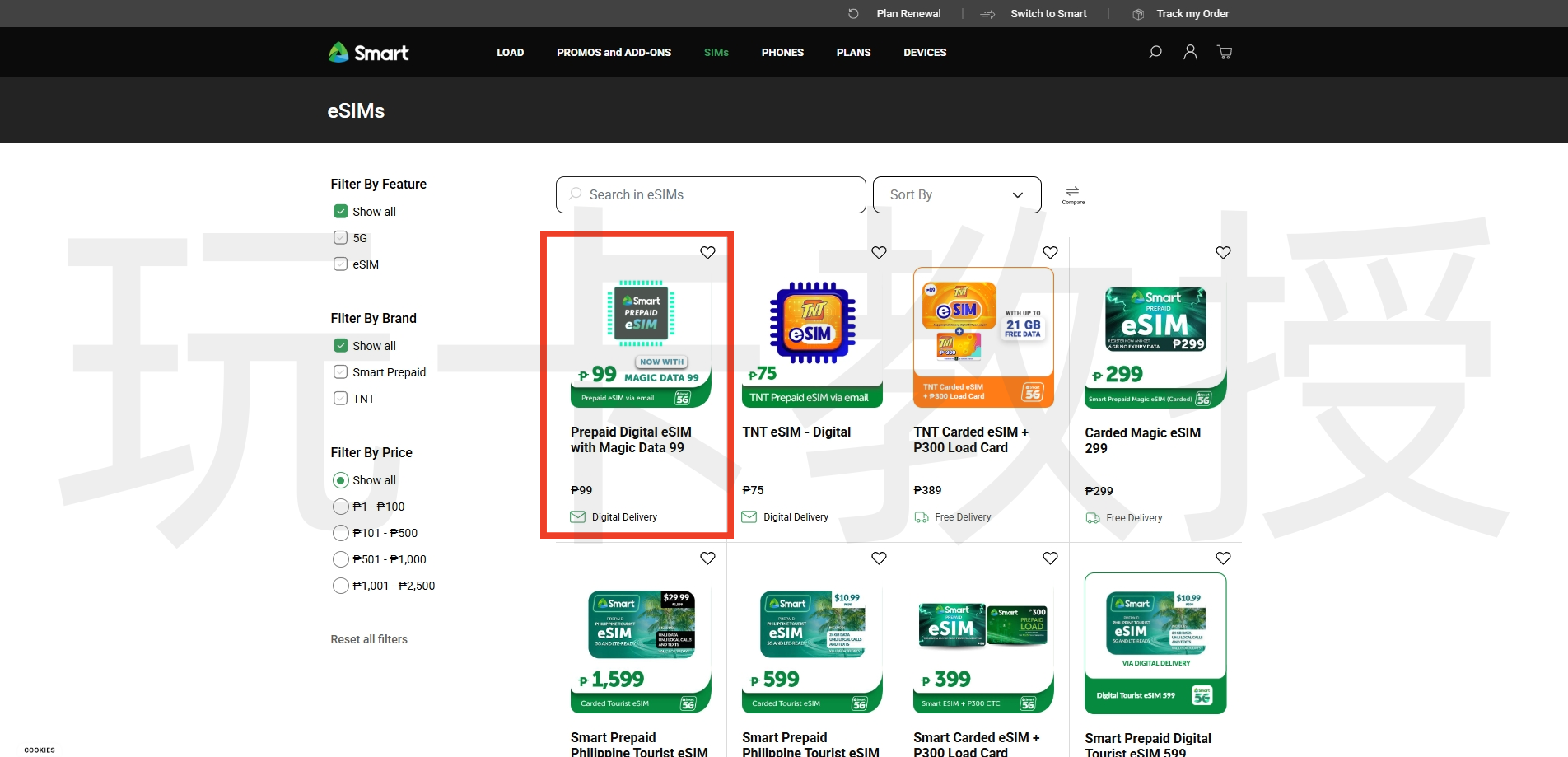Check the 5G feature filter

(341, 238)
